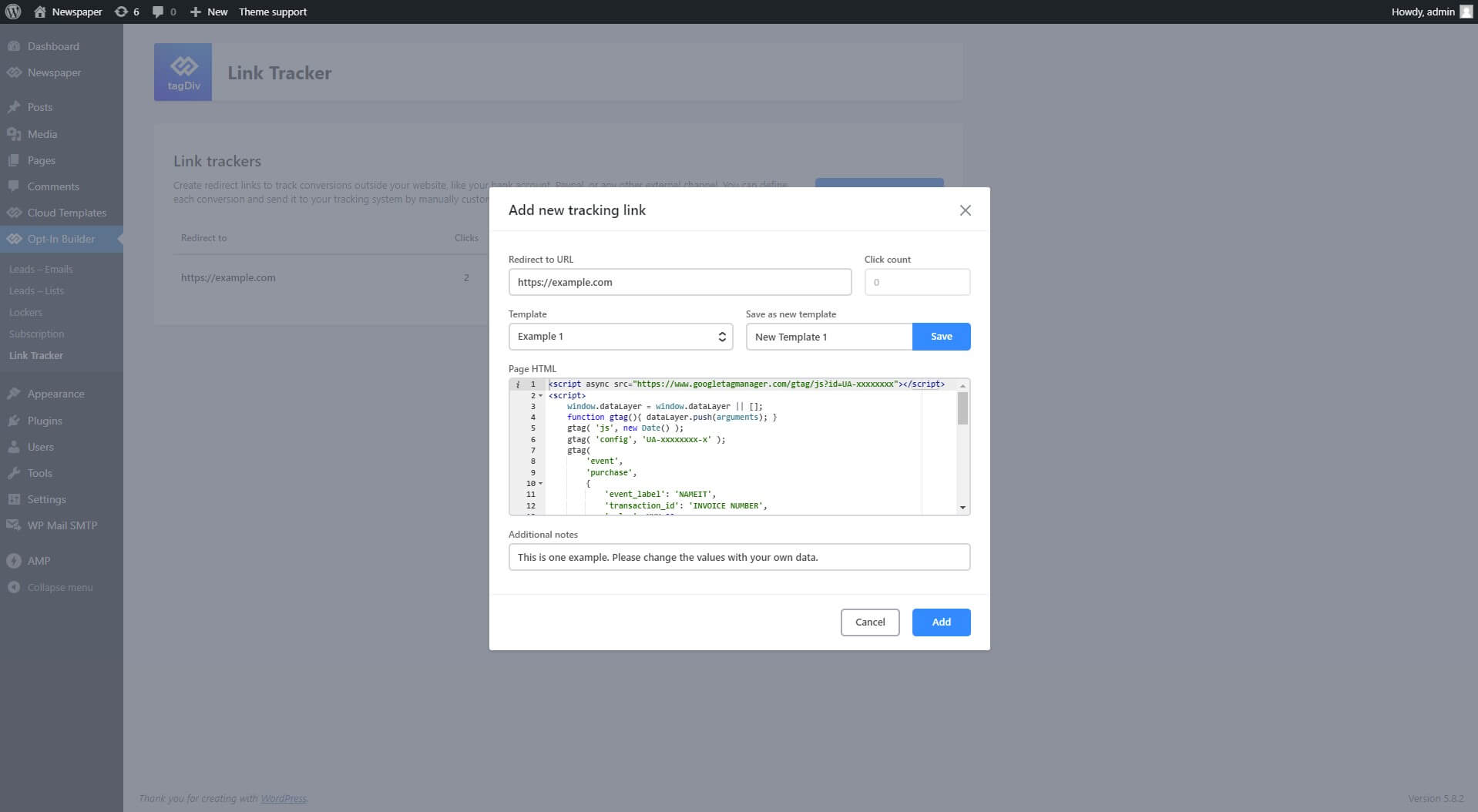Click the admin avatar image
This screenshot has width=1478, height=812.
tap(1466, 12)
